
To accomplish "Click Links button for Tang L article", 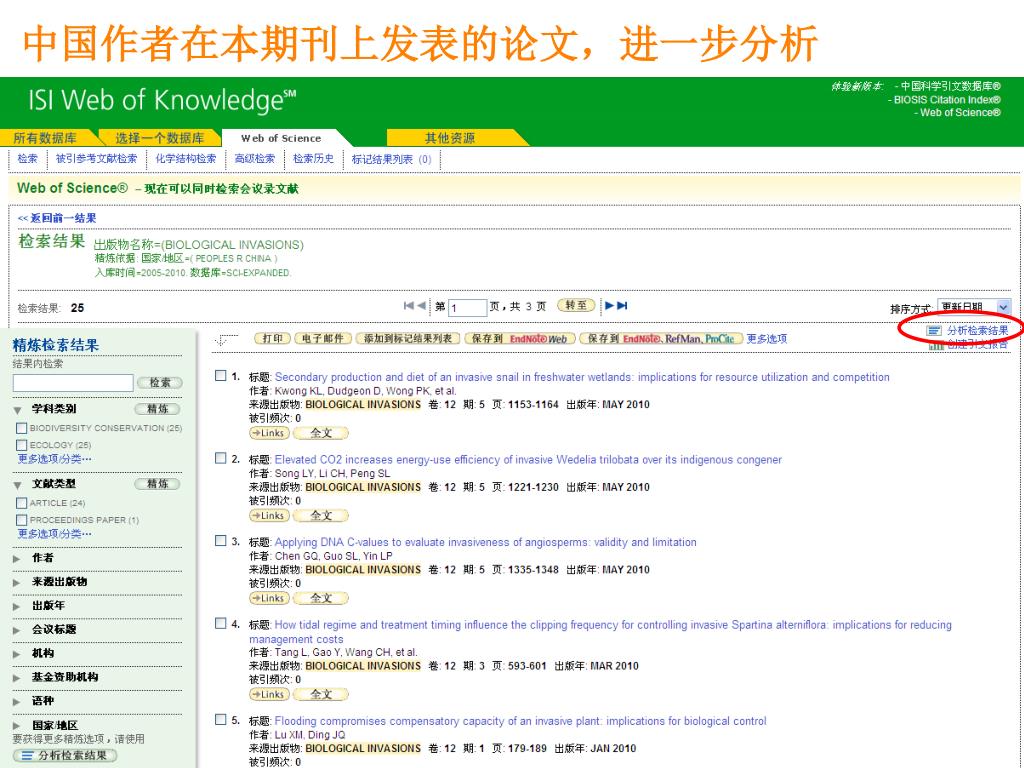I will 268,694.
